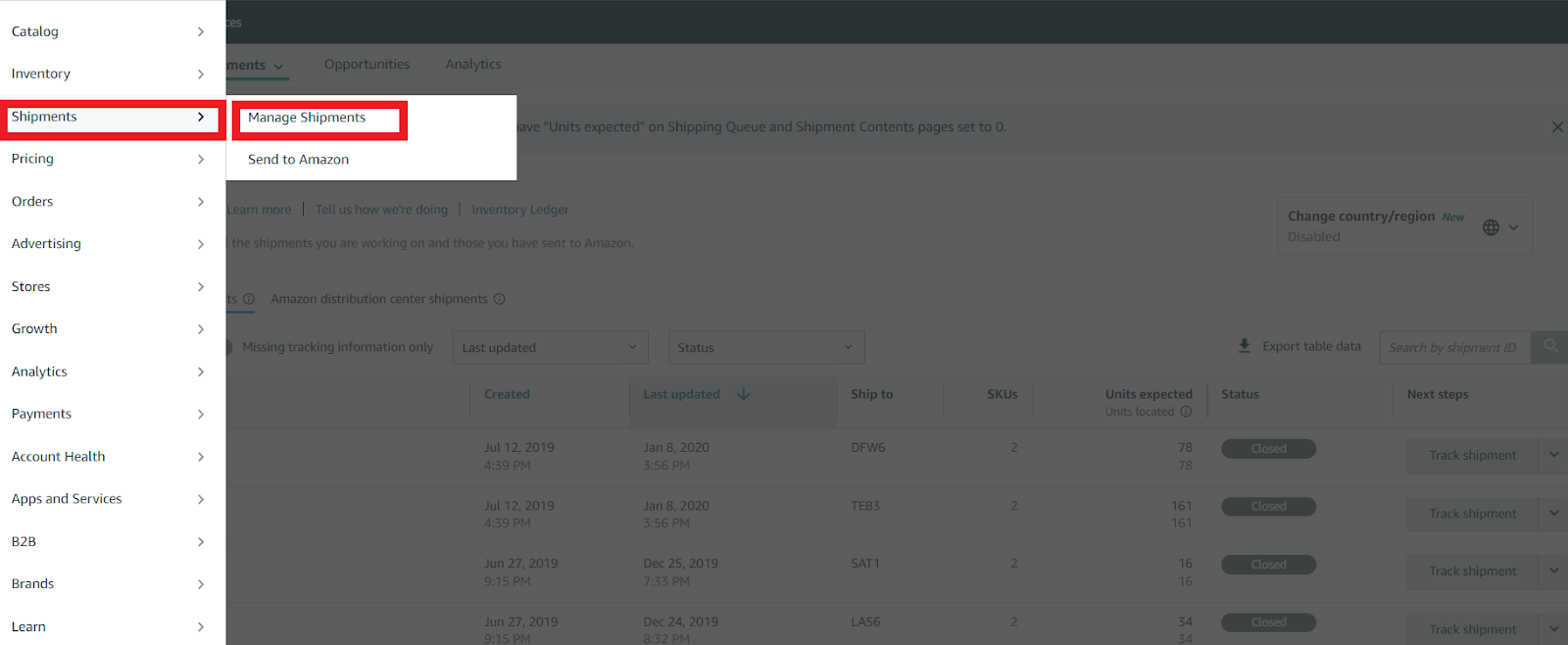Toggle Missing tracking information only
This screenshot has height=645, width=1568.
(228, 347)
